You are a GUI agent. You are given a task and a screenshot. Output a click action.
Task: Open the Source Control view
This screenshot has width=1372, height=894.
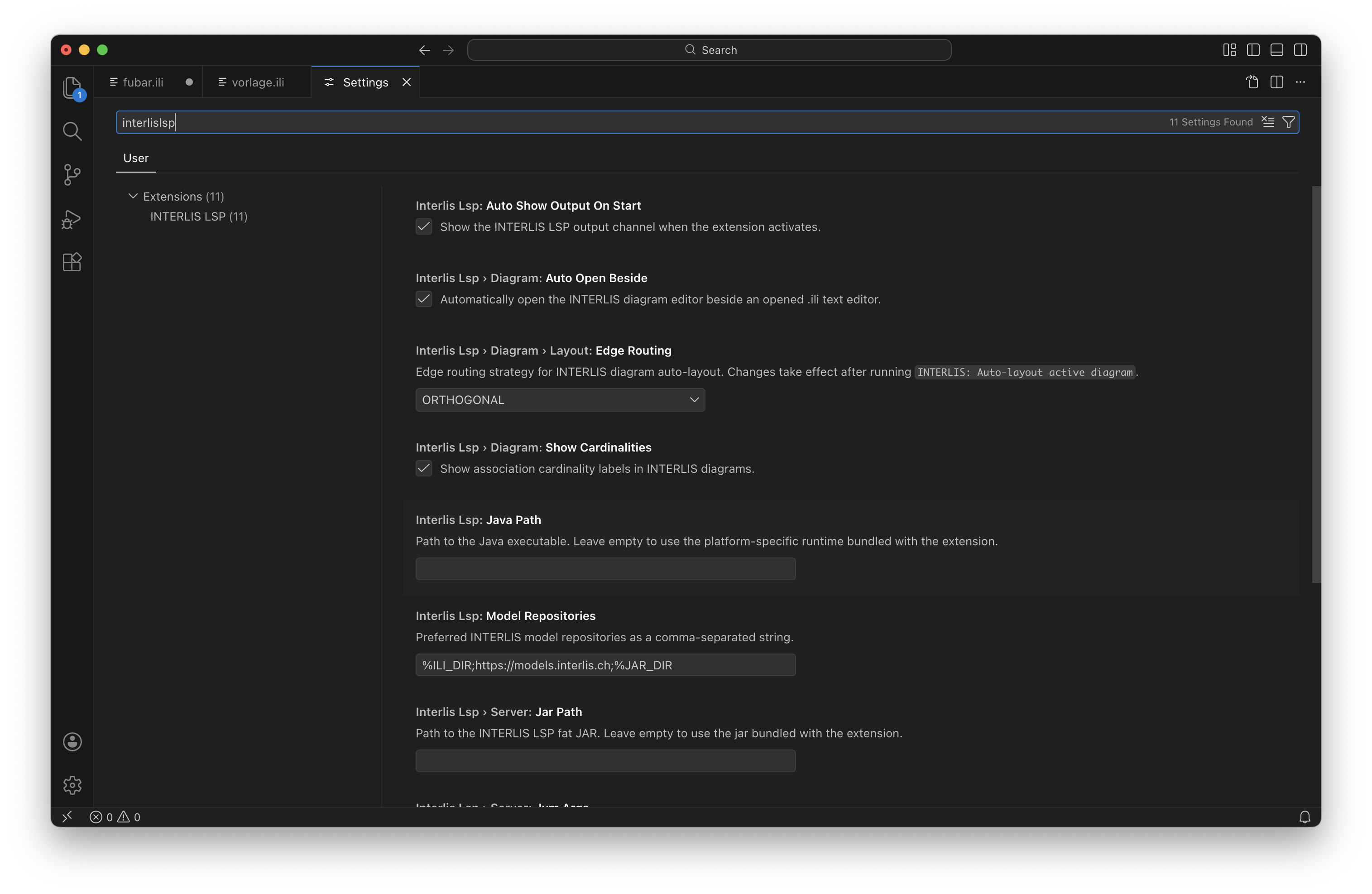coord(72,175)
